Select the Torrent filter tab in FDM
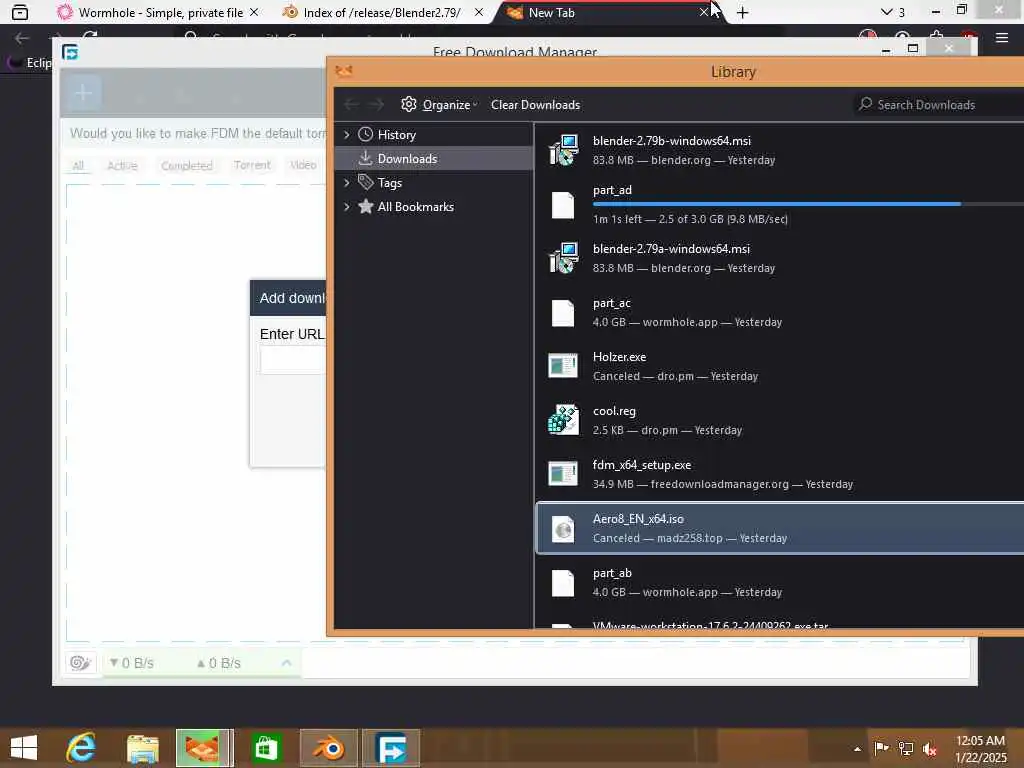Image resolution: width=1024 pixels, height=768 pixels. tap(252, 165)
